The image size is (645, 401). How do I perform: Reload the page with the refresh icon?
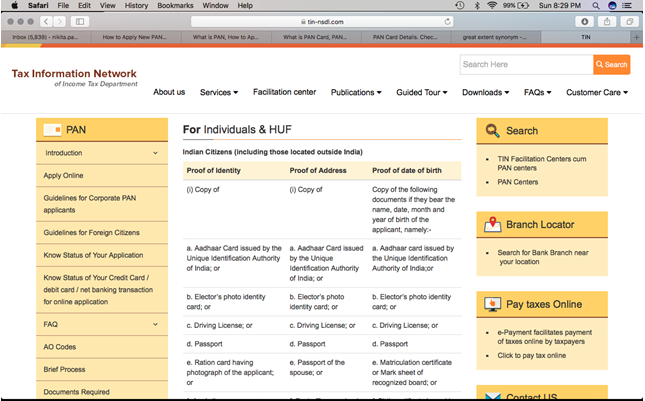click(x=447, y=21)
